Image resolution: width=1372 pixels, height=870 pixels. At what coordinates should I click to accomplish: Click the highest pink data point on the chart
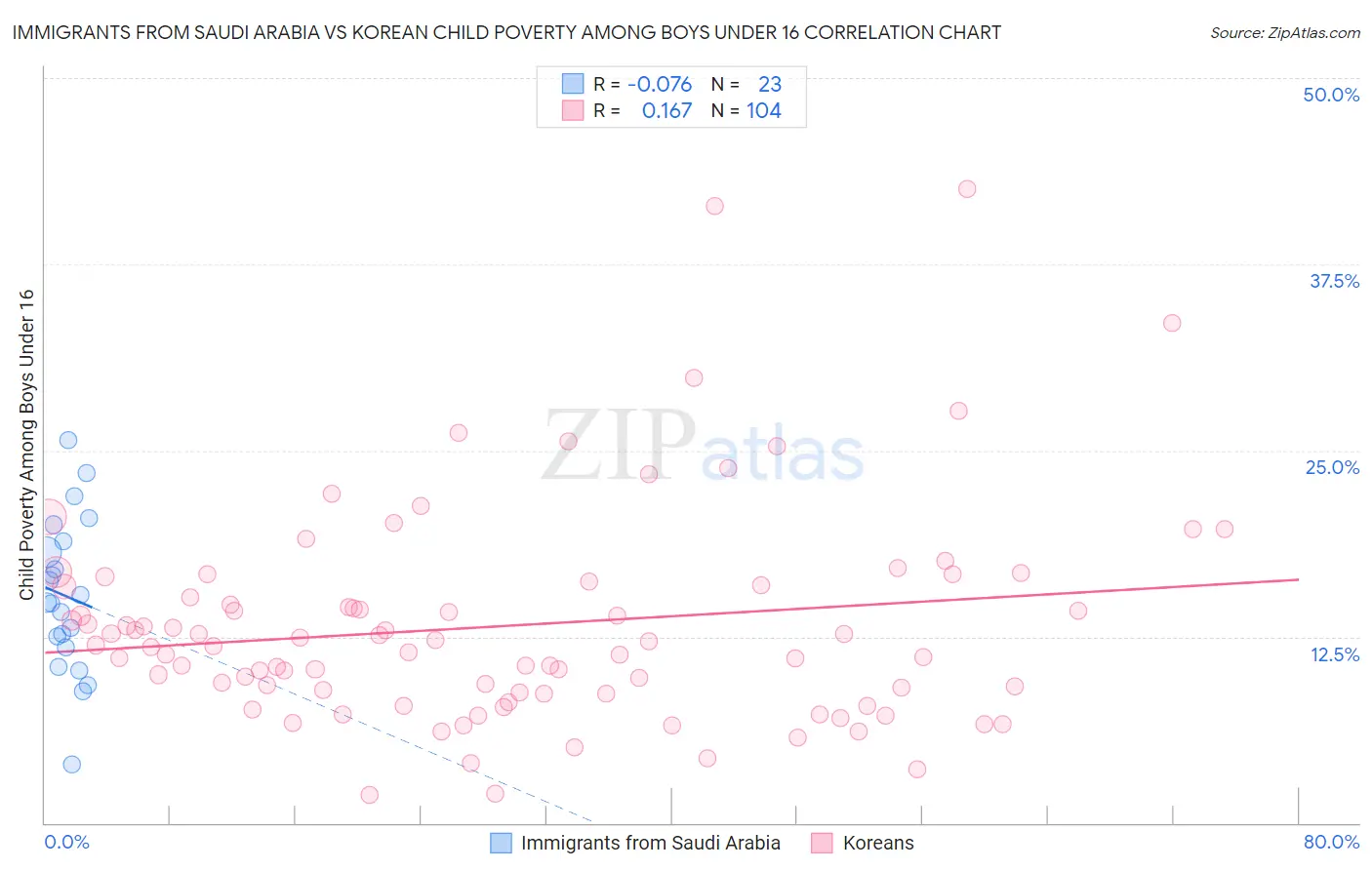[967, 189]
